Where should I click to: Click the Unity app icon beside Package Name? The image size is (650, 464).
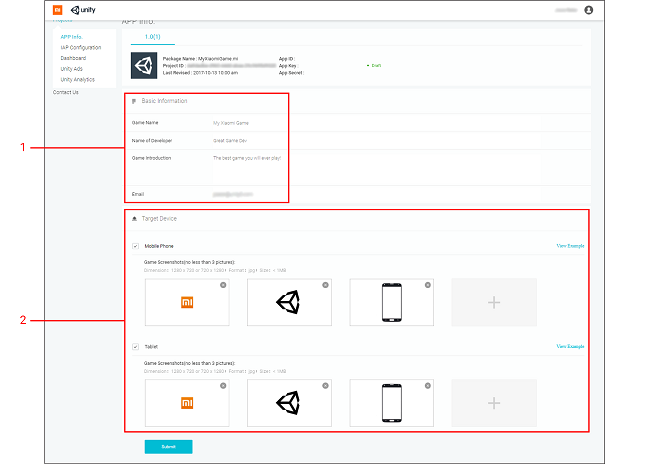[x=145, y=65]
